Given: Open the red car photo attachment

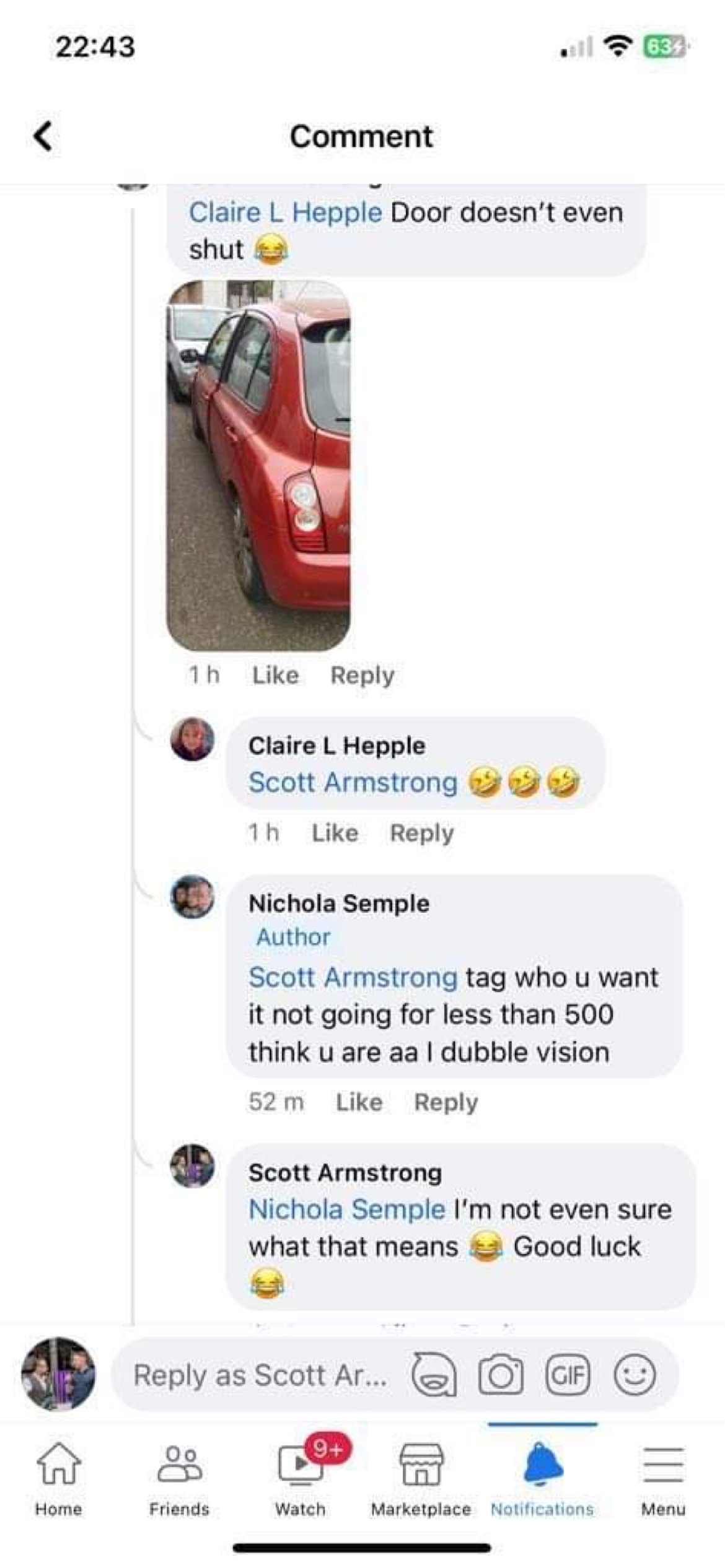Looking at the screenshot, I should pyautogui.click(x=258, y=466).
